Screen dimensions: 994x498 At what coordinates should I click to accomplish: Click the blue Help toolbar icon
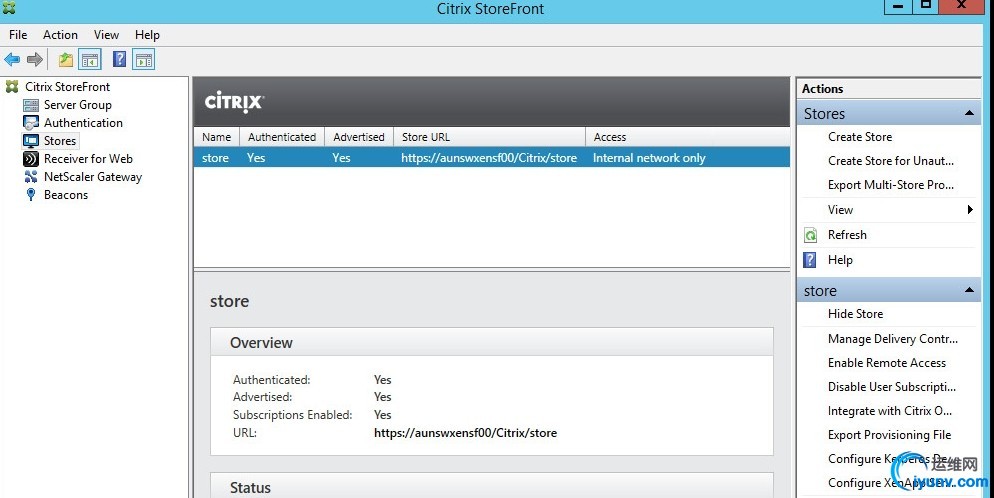119,60
